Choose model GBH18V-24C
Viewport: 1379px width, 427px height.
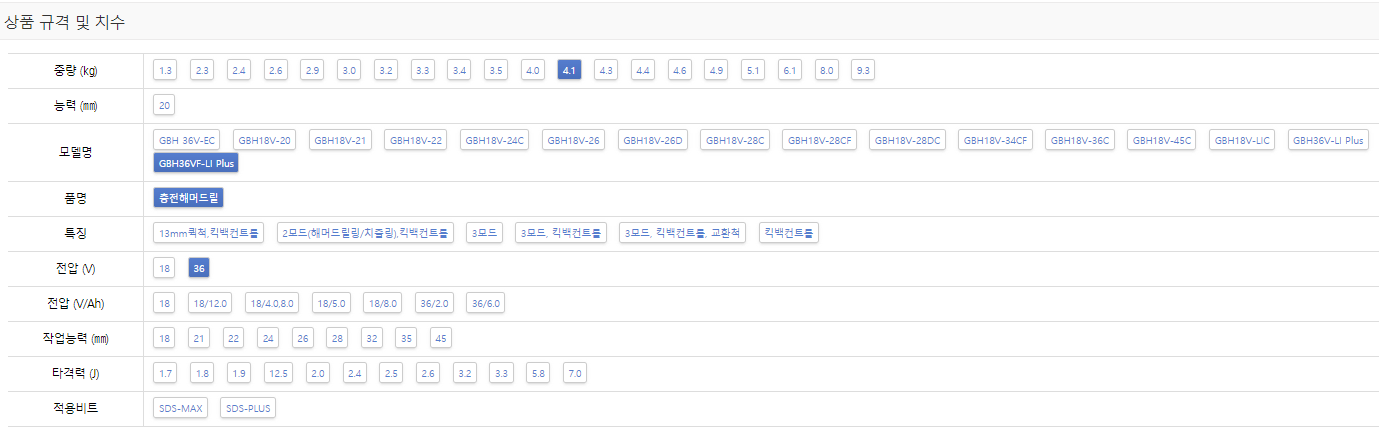click(x=495, y=140)
